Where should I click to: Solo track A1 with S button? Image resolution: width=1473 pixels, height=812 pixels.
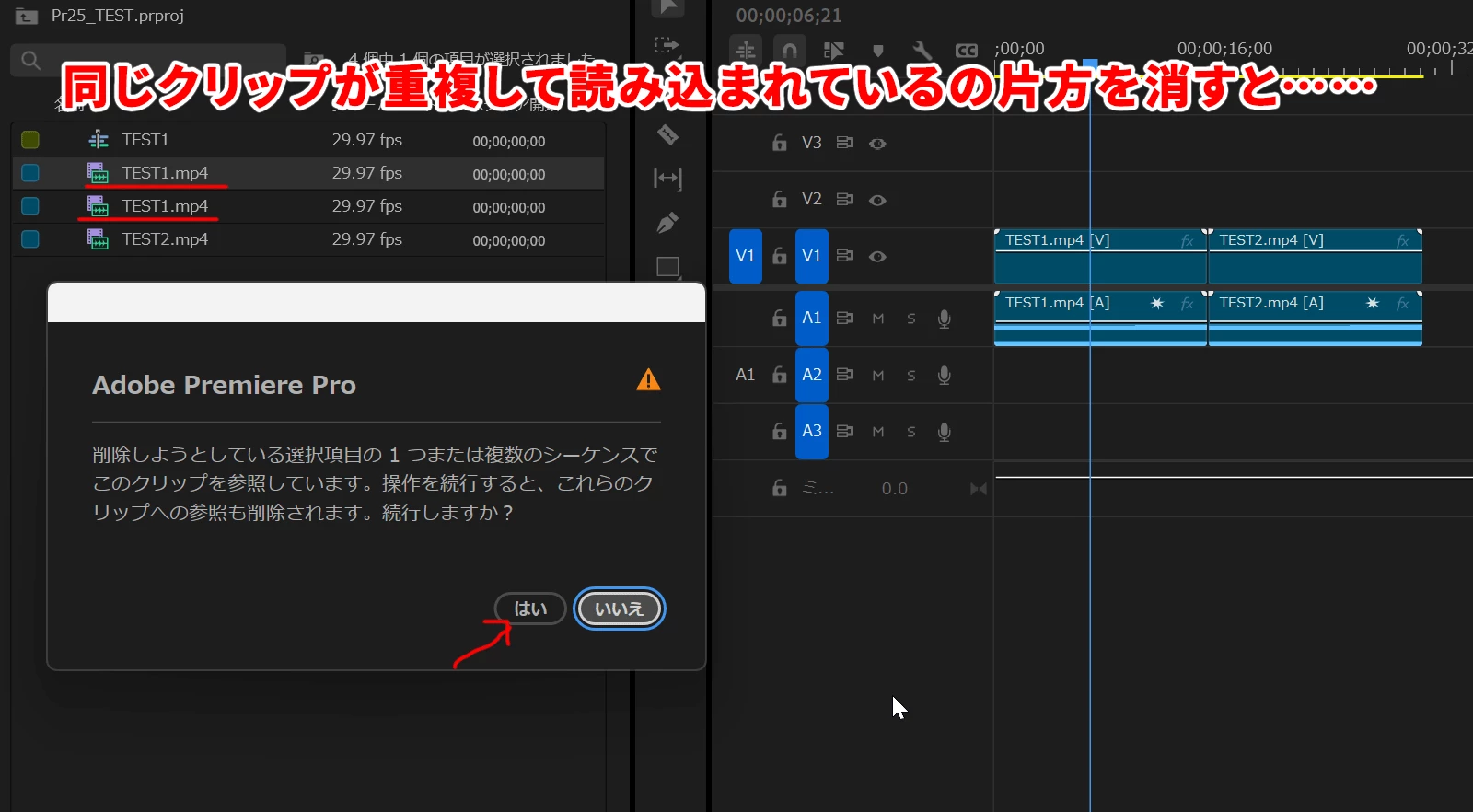(x=911, y=319)
